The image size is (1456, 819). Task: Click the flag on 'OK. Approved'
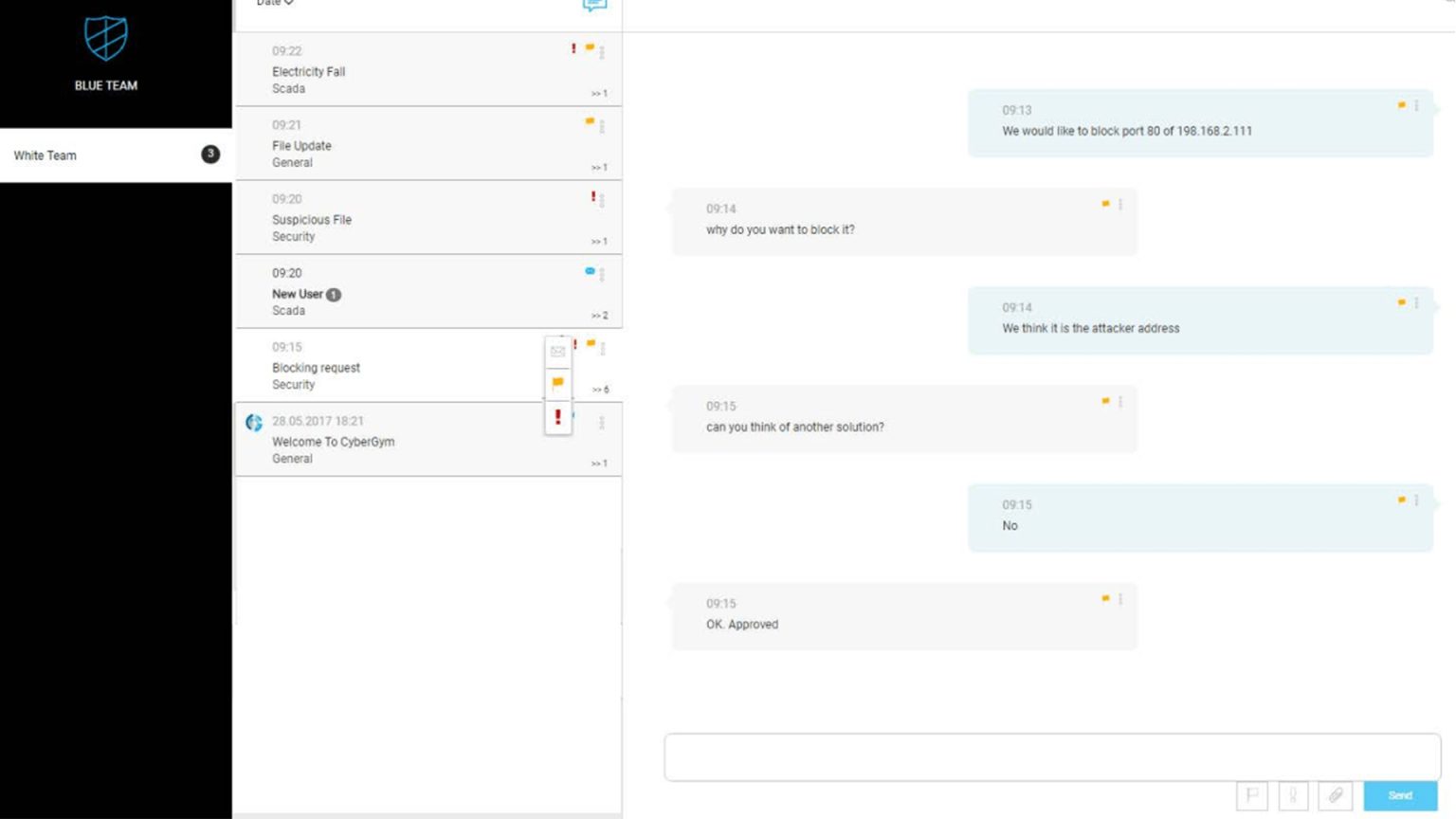(1105, 598)
